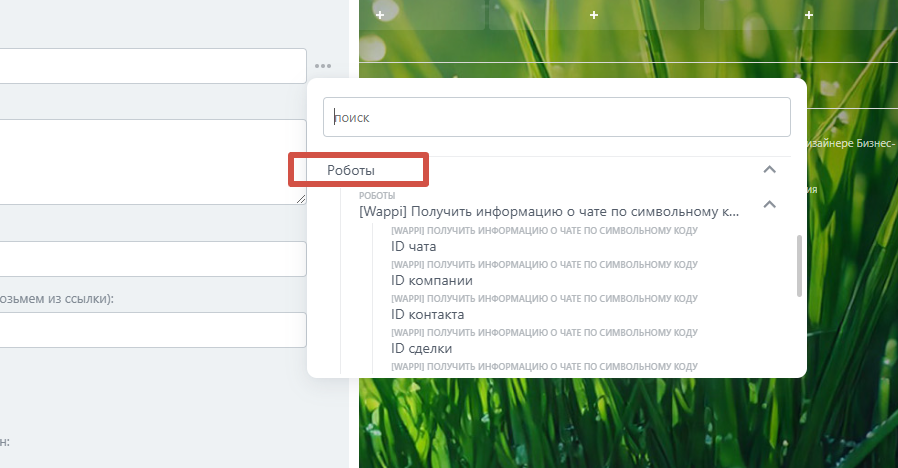Click inside the large multi-line text area
This screenshot has height=468, width=898.
pyautogui.click(x=152, y=162)
